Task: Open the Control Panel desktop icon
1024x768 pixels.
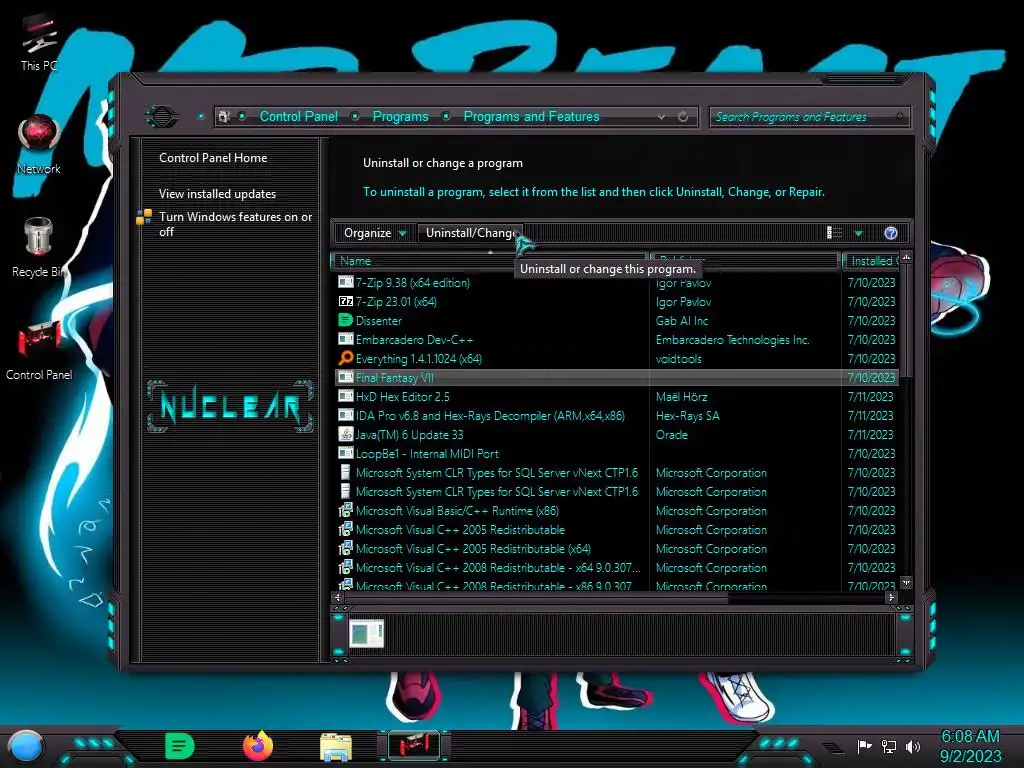Action: [x=39, y=351]
